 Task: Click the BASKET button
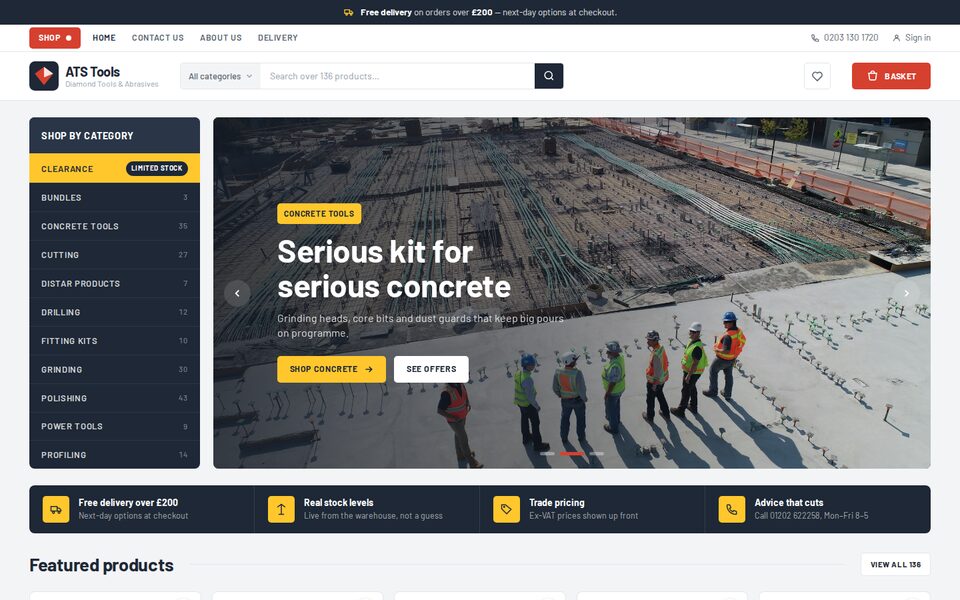click(891, 76)
